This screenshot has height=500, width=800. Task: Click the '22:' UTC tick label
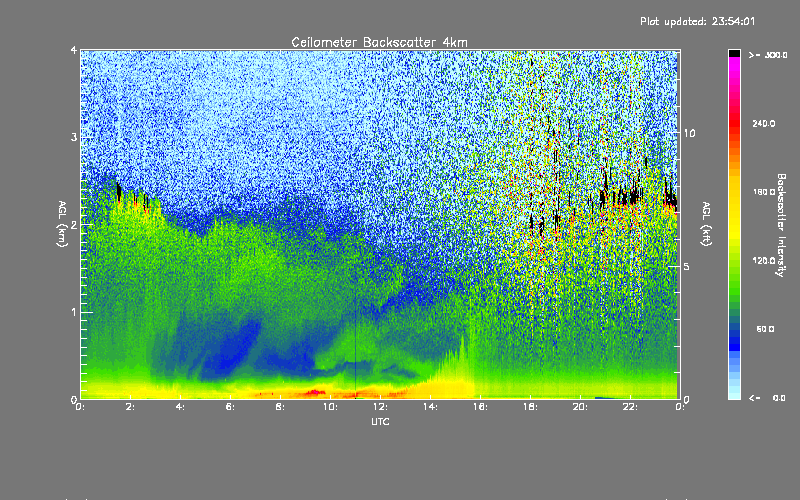[x=630, y=407]
